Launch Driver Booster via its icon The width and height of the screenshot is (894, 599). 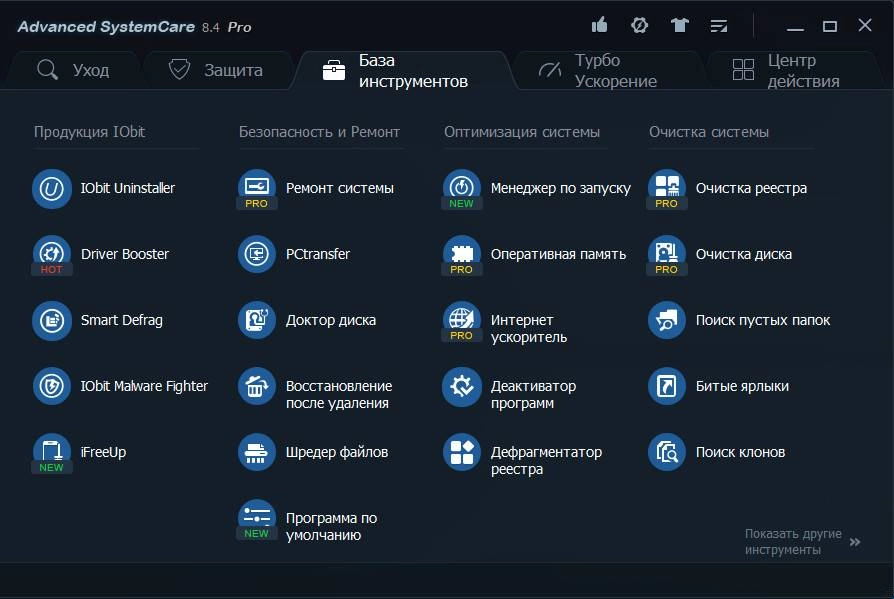coord(52,255)
